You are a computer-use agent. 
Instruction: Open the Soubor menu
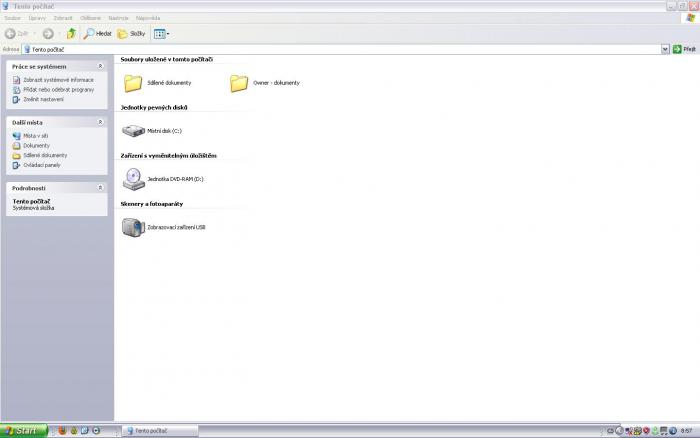[x=12, y=18]
